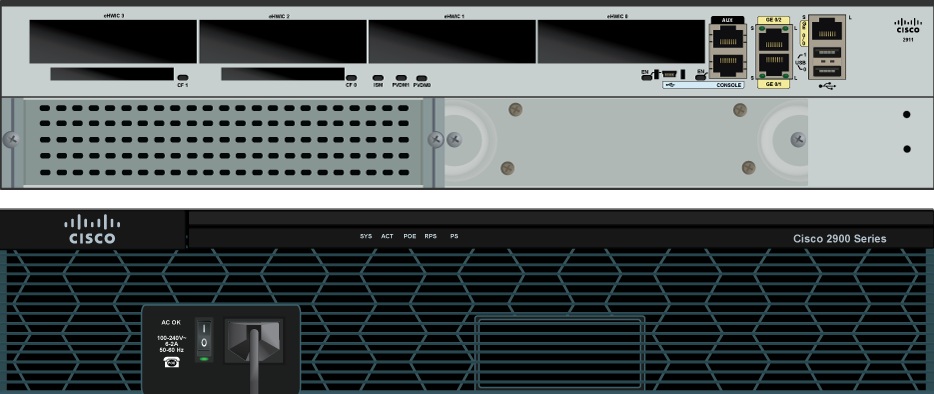Select the mini-USB console port
Screen dimensions: 934x394
pos(670,74)
